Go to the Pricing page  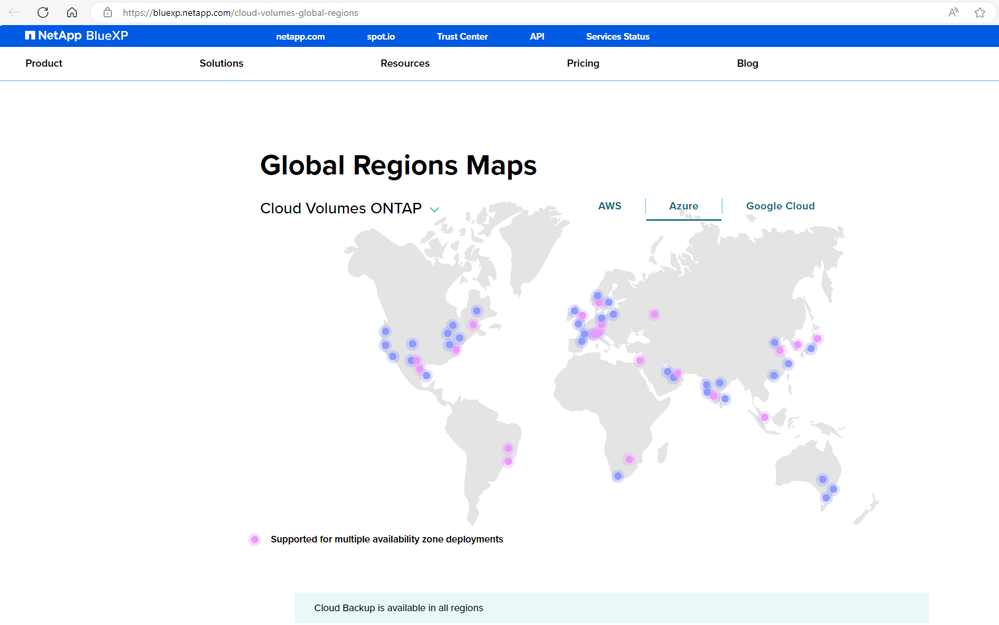coord(583,63)
